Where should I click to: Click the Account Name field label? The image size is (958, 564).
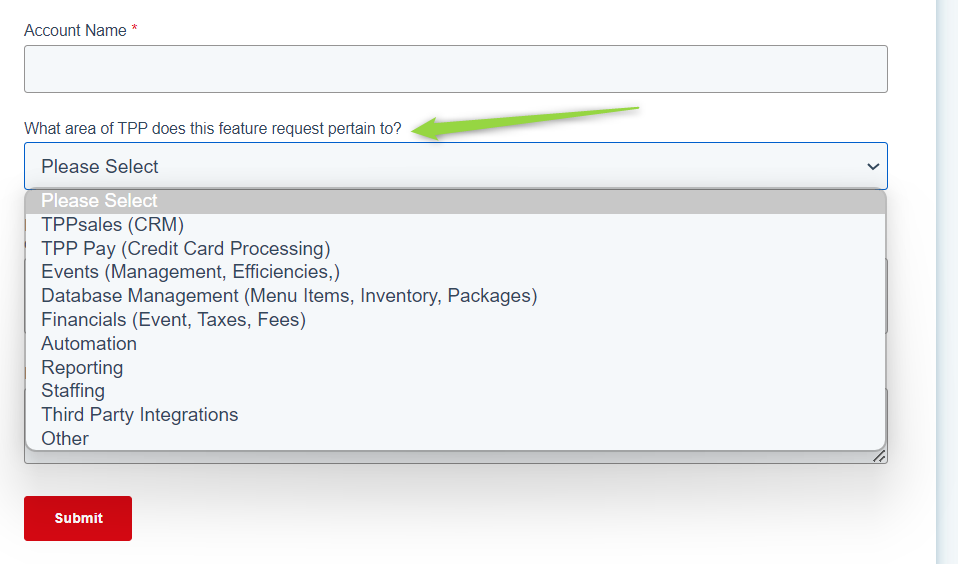[75, 31]
